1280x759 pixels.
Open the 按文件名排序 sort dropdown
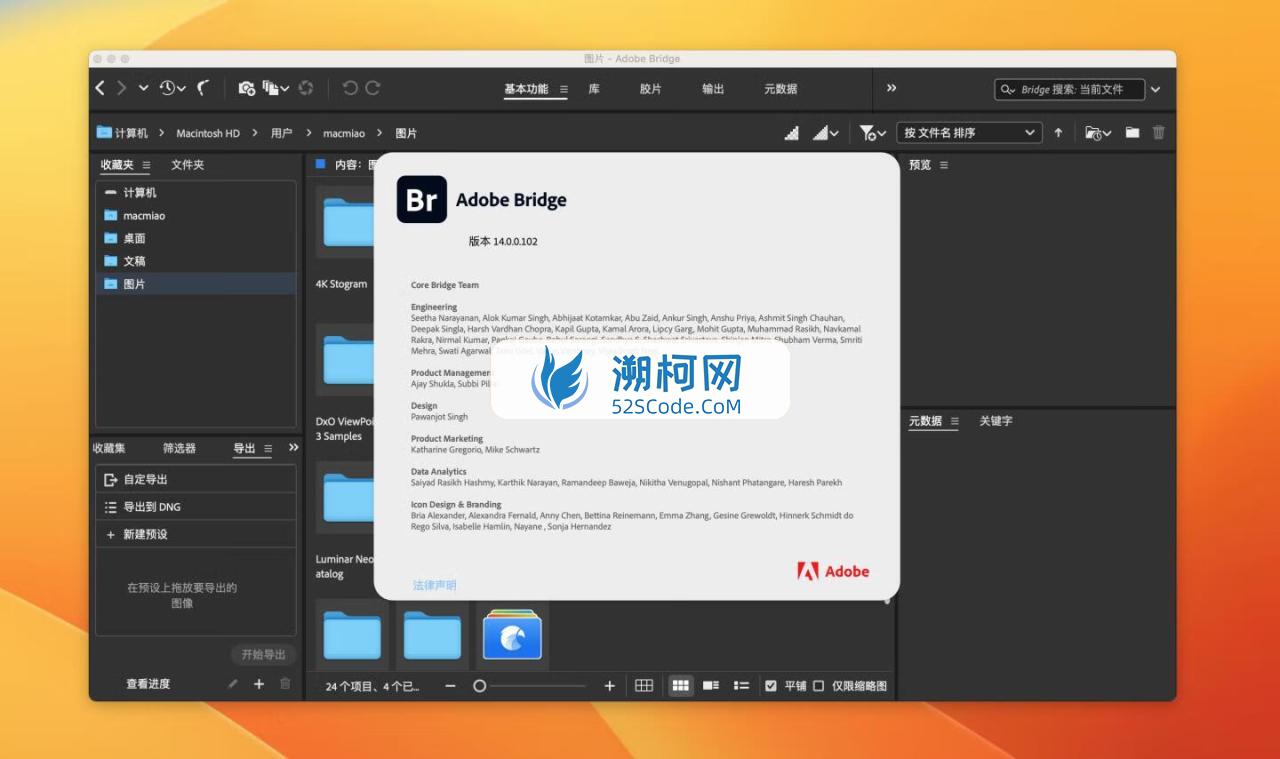click(x=969, y=132)
